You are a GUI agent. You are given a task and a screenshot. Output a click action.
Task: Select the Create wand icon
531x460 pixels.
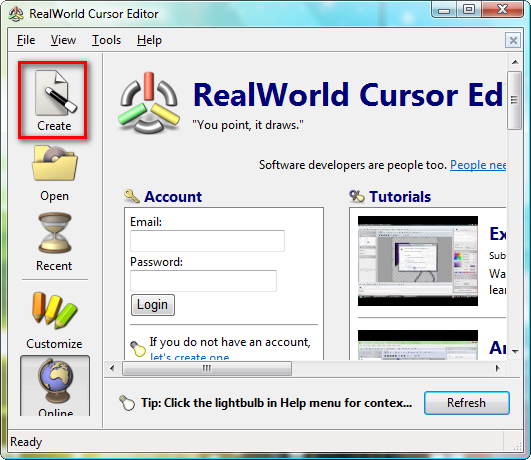click(56, 92)
